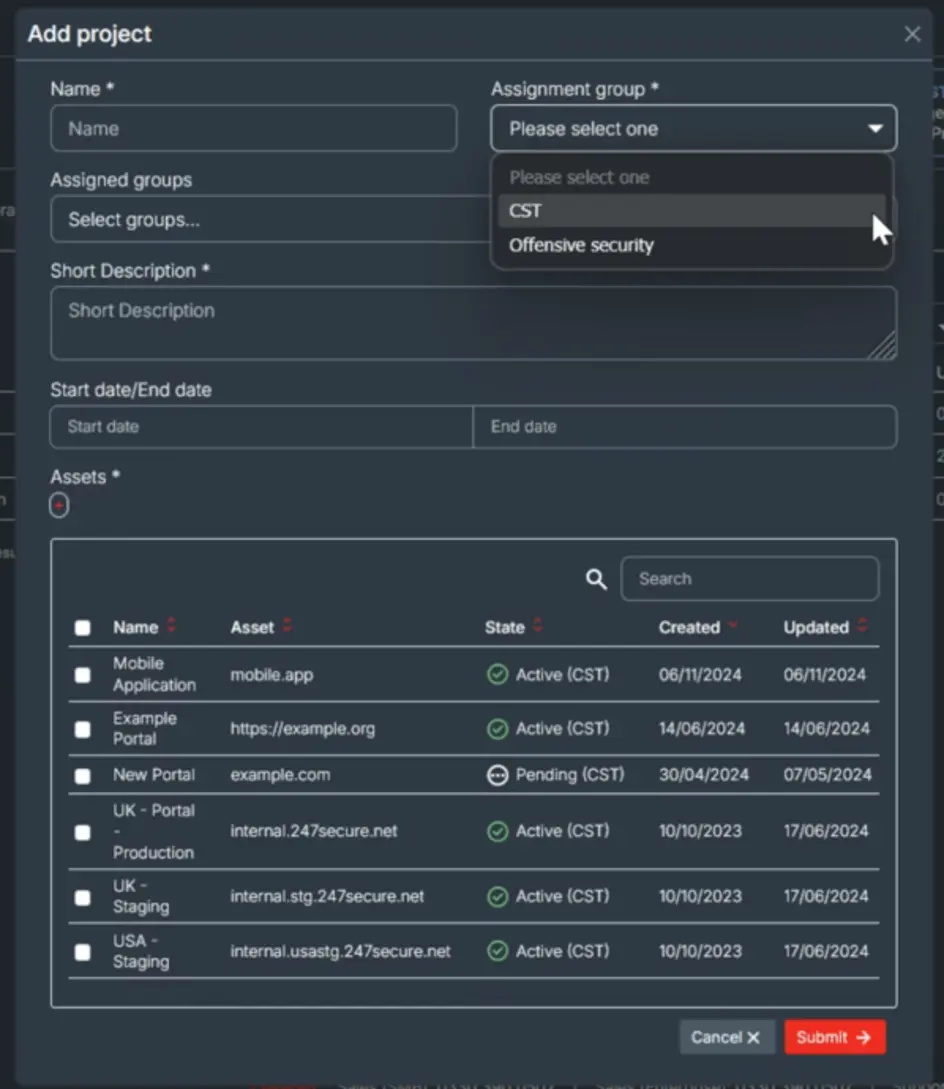The width and height of the screenshot is (944, 1089).
Task: Open the Assignment group dropdown
Action: click(x=693, y=128)
